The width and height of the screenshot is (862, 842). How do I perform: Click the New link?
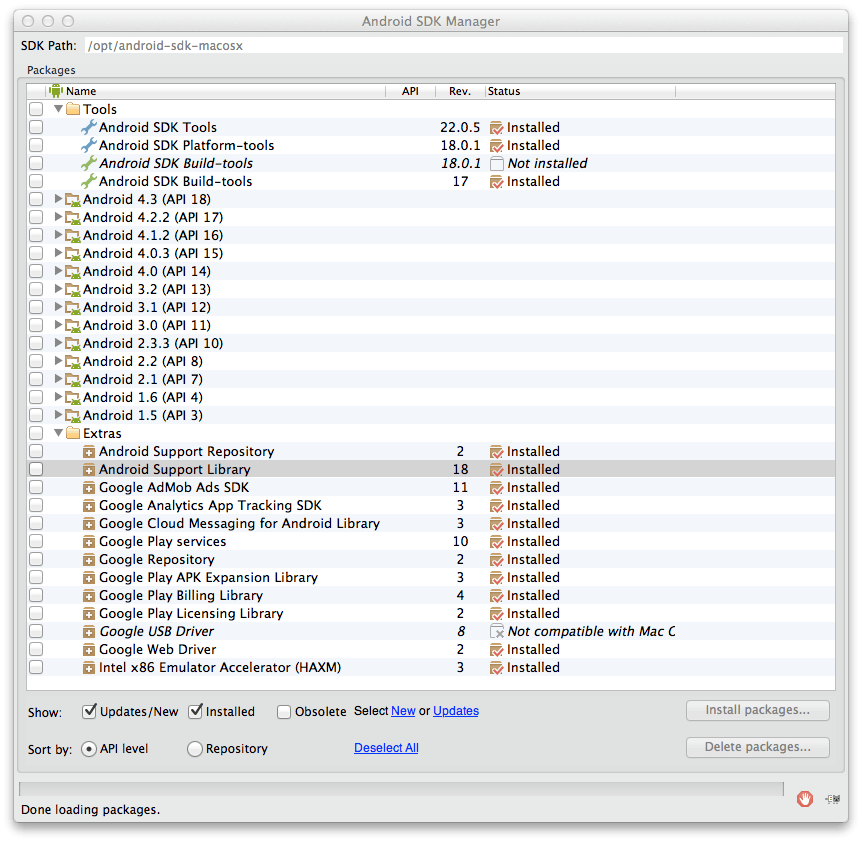(x=403, y=711)
